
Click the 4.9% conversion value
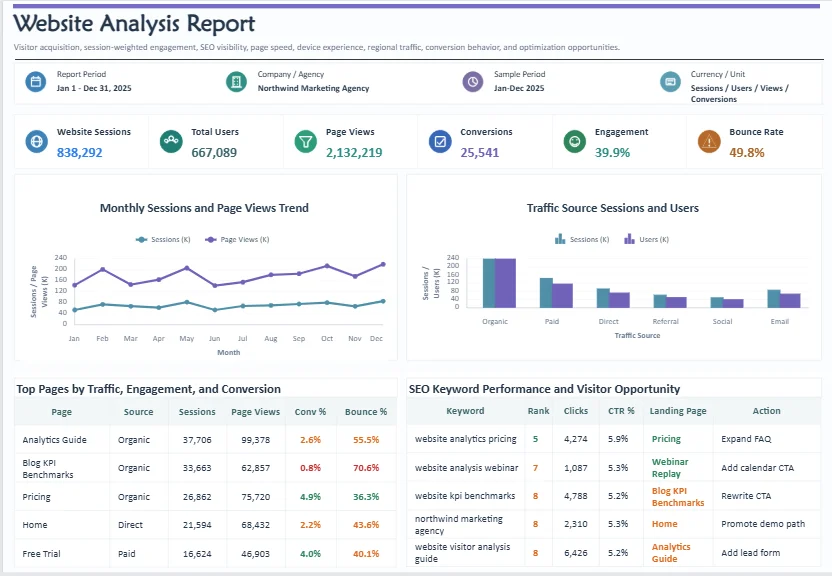pos(310,496)
